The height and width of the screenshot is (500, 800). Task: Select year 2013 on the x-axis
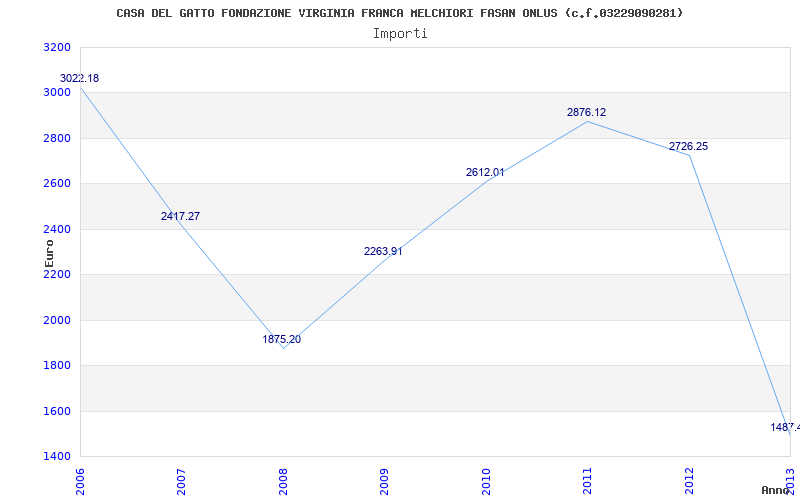pyautogui.click(x=790, y=481)
